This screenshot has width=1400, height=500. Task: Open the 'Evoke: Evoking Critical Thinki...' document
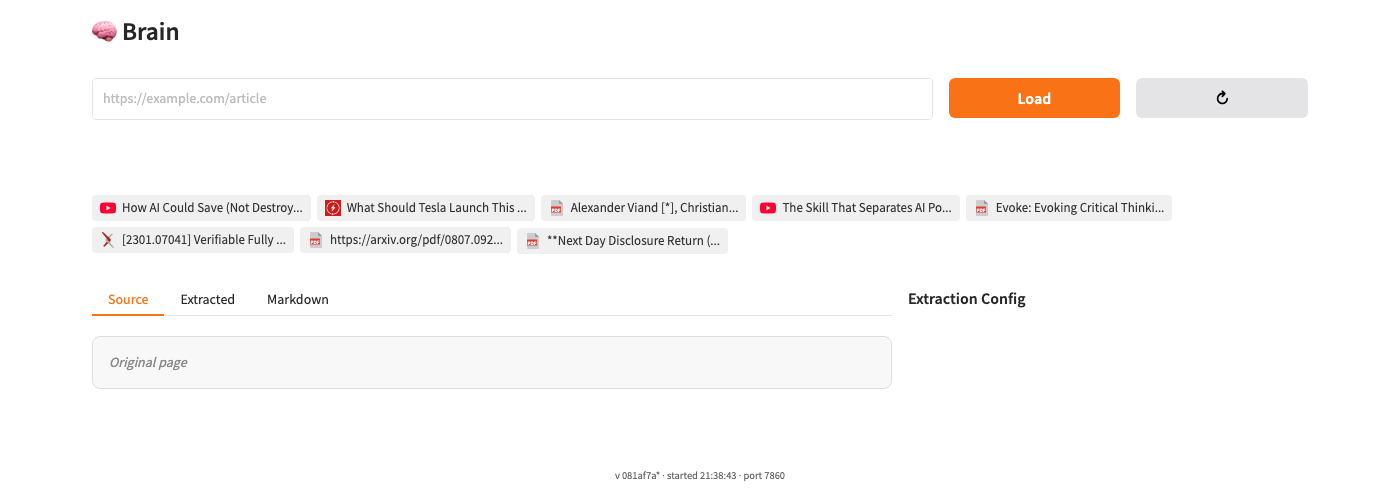1079,208
